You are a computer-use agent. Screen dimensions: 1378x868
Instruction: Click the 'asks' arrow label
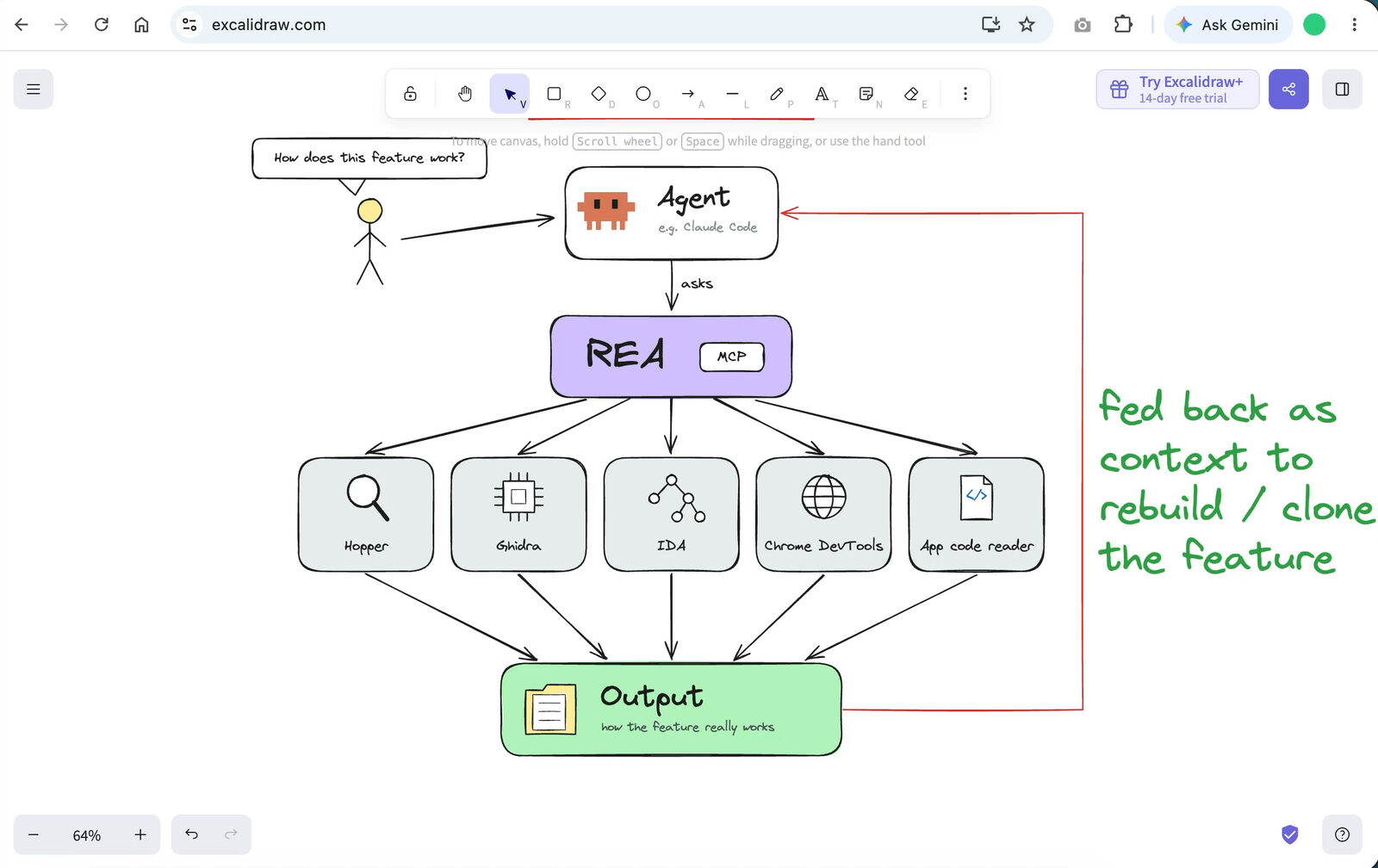[697, 284]
